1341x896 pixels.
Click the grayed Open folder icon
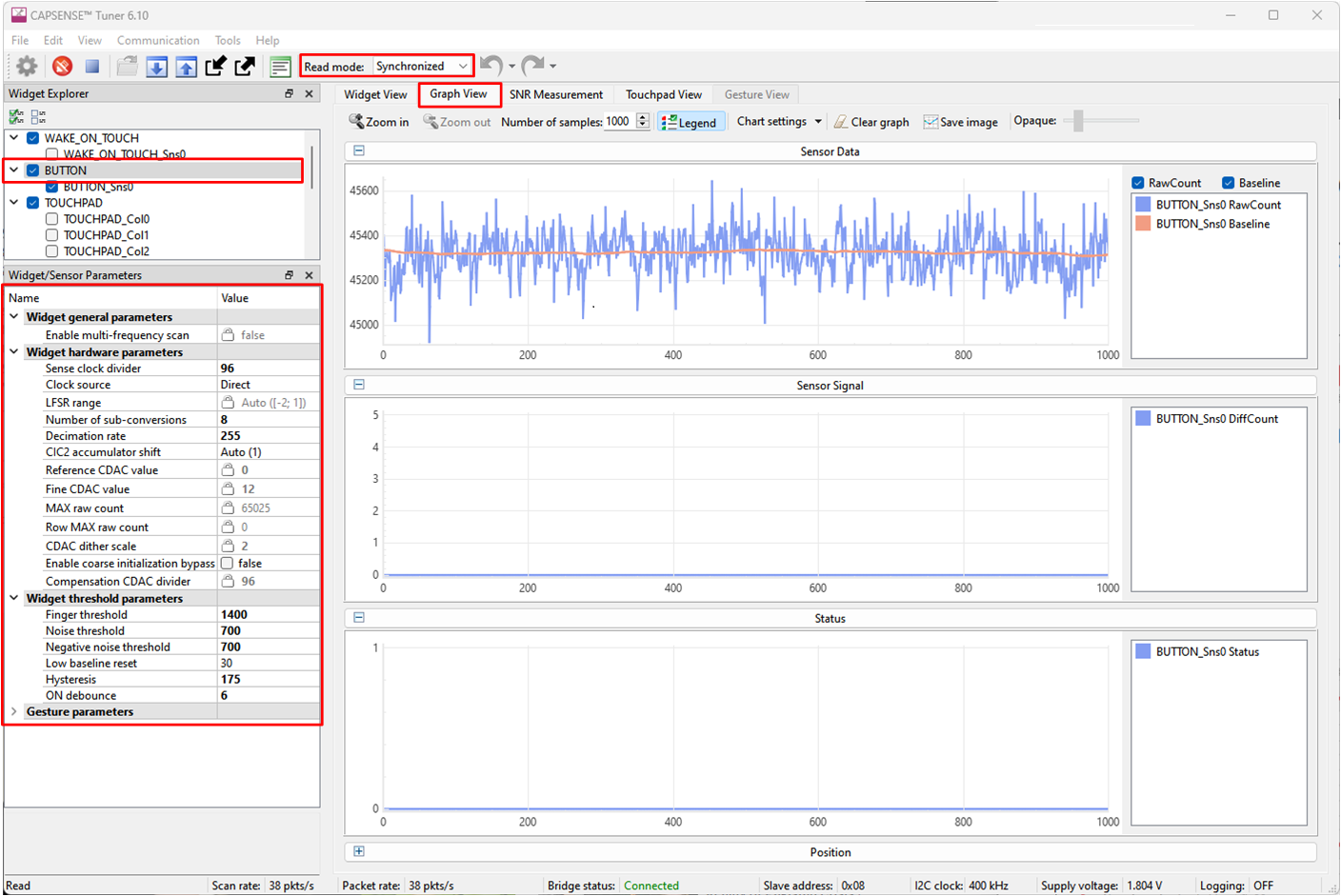[x=127, y=66]
